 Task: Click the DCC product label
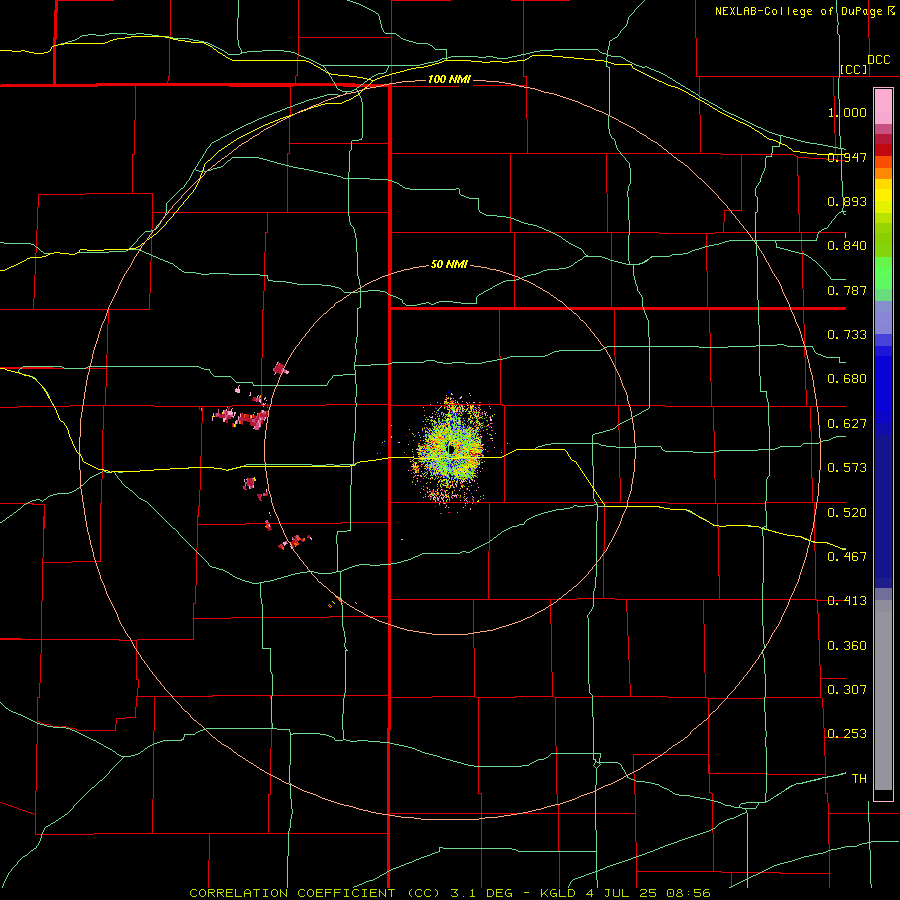[x=879, y=60]
